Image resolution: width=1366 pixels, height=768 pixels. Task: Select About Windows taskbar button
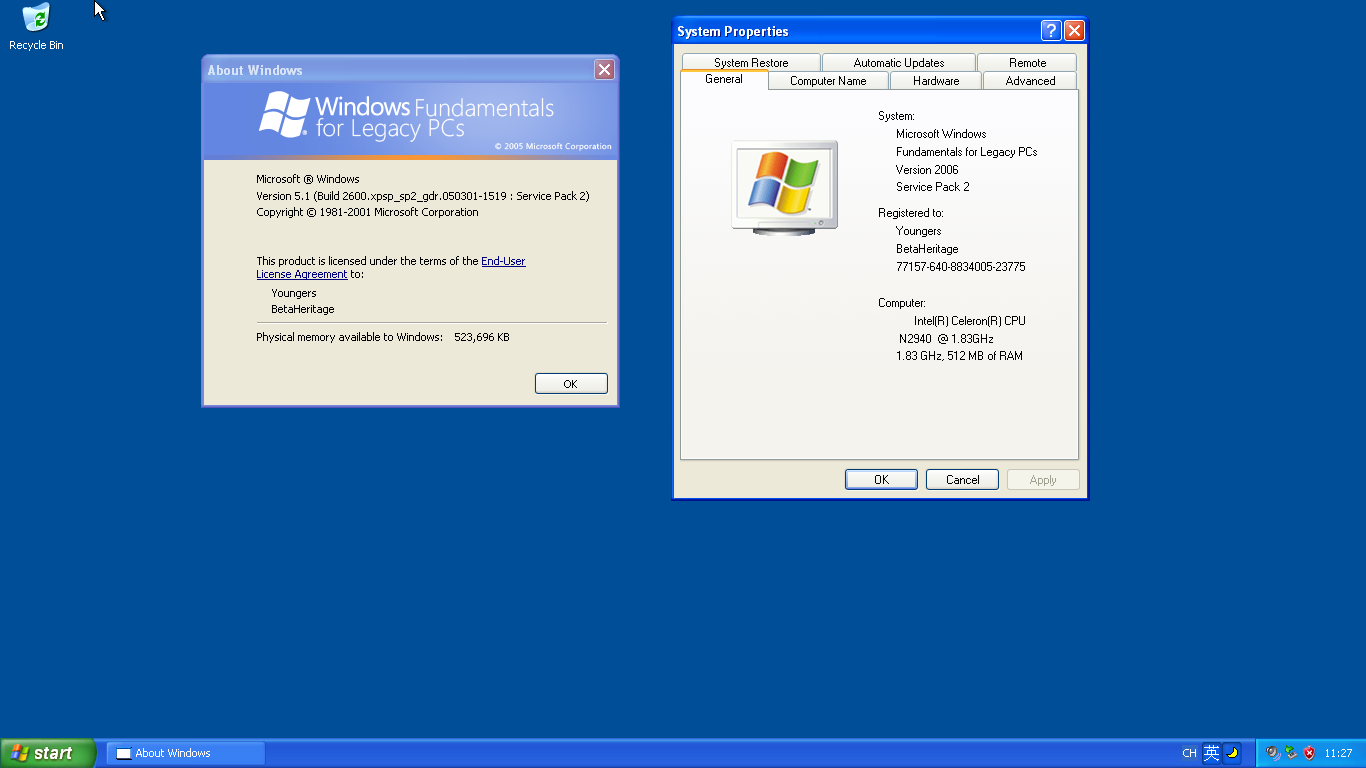coord(186,753)
